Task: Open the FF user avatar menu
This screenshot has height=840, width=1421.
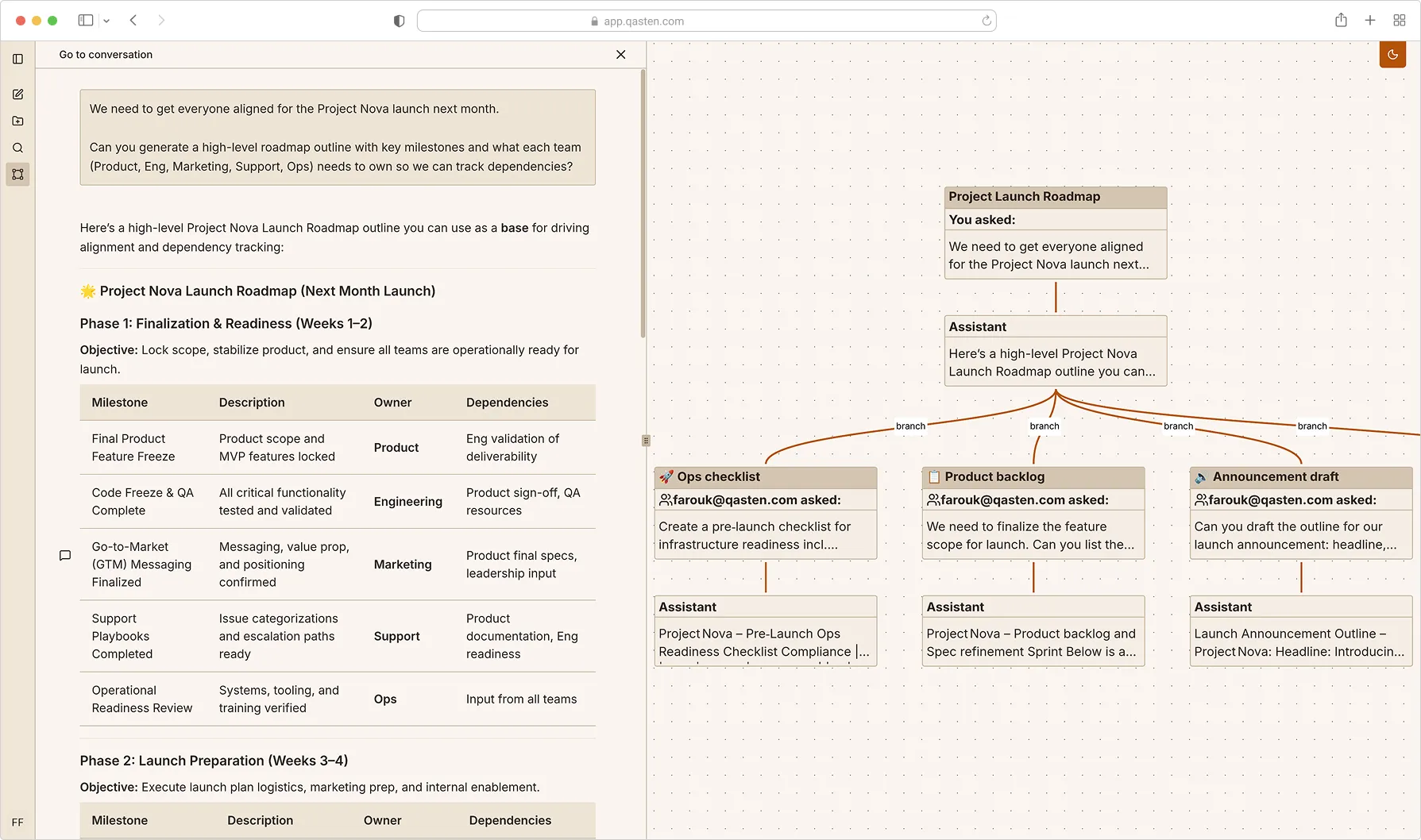Action: tap(17, 823)
